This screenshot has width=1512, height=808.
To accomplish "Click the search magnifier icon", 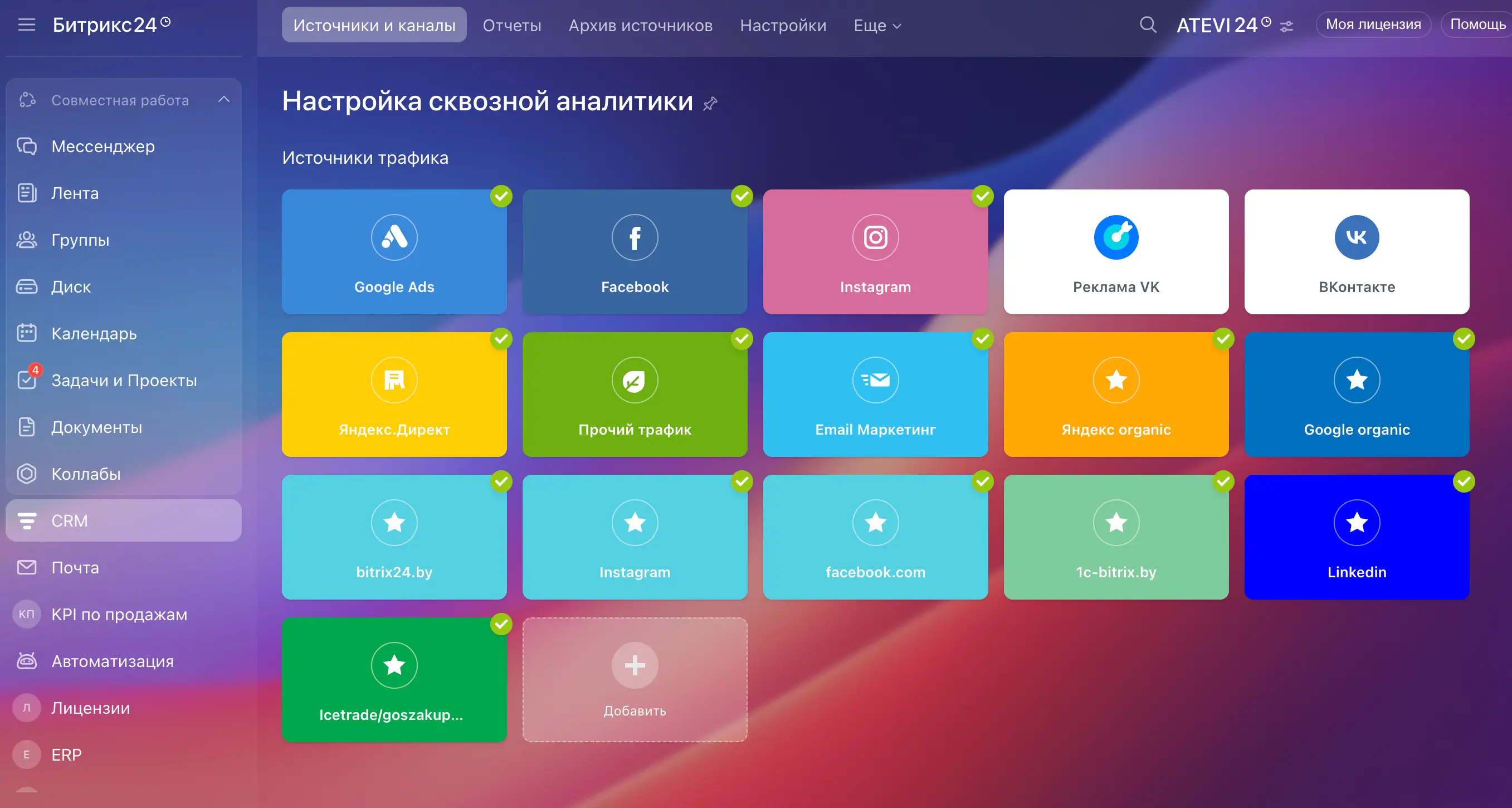I will [x=1148, y=25].
